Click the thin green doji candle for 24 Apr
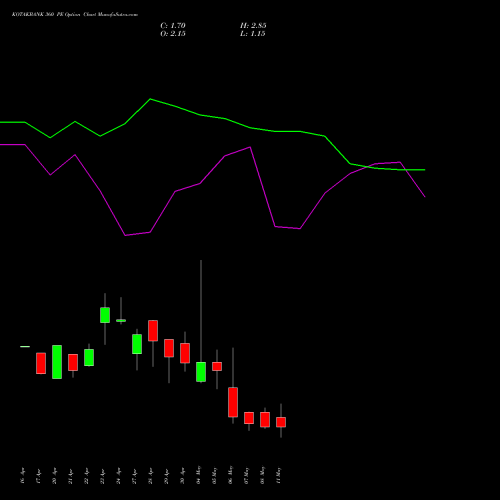Screen dimensions: 500x500 (121, 320)
